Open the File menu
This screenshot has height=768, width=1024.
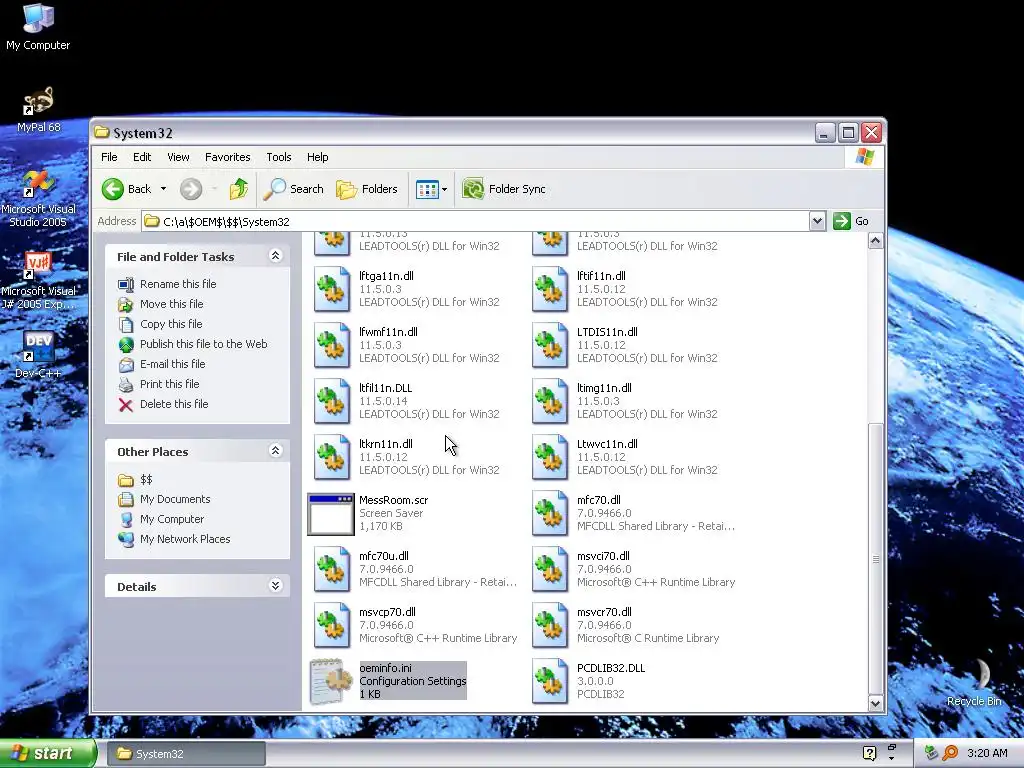109,157
